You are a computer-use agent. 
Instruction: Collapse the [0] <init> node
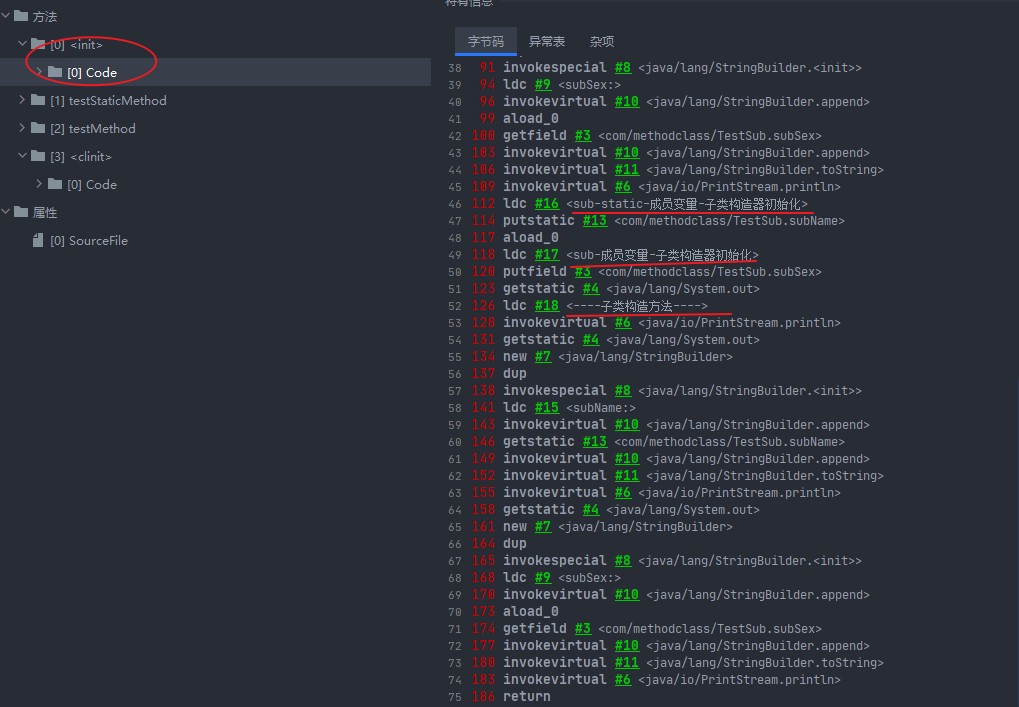(23, 44)
